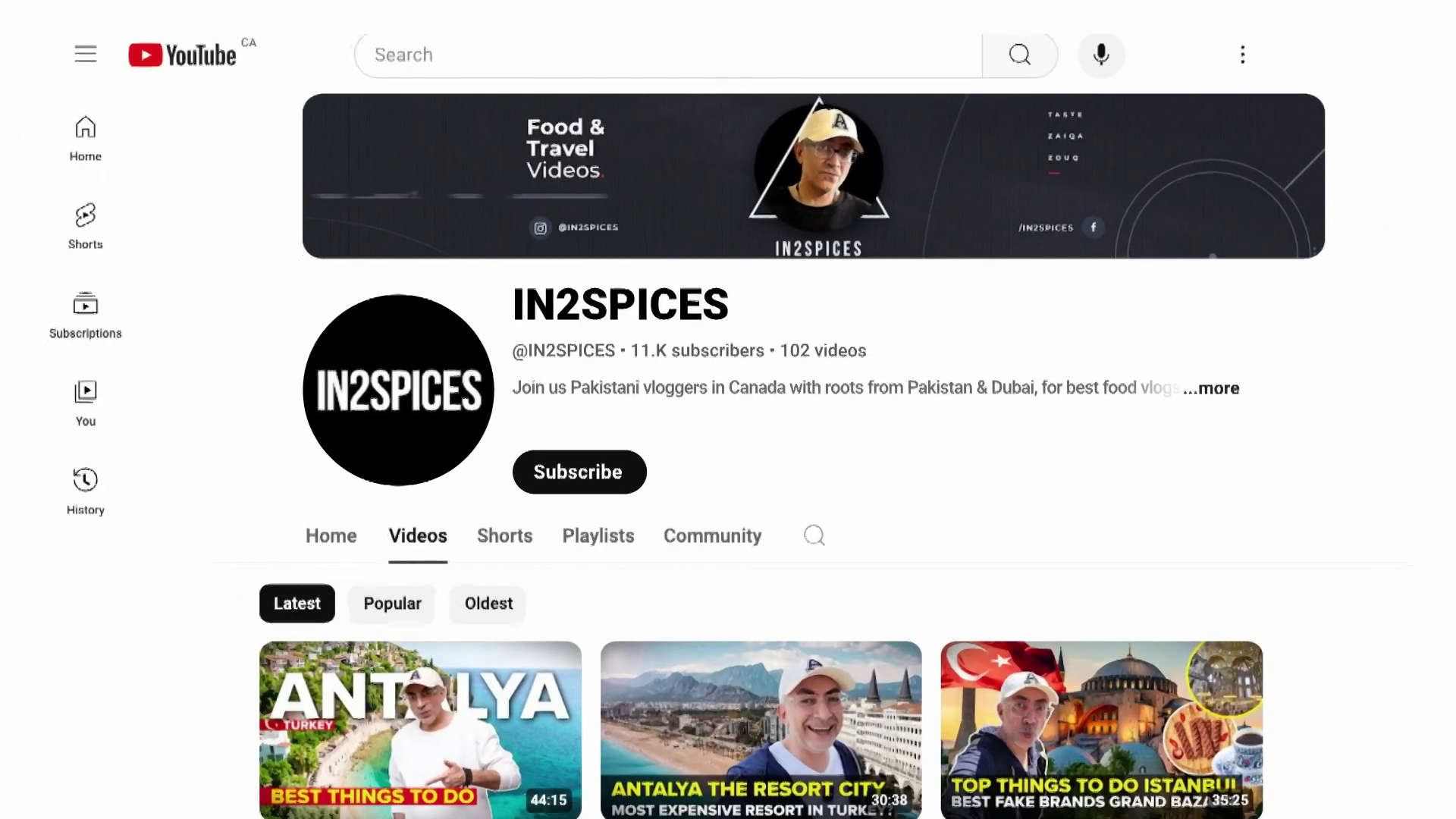Select the Latest sort chip
Screen dimensions: 1456x819
click(297, 604)
